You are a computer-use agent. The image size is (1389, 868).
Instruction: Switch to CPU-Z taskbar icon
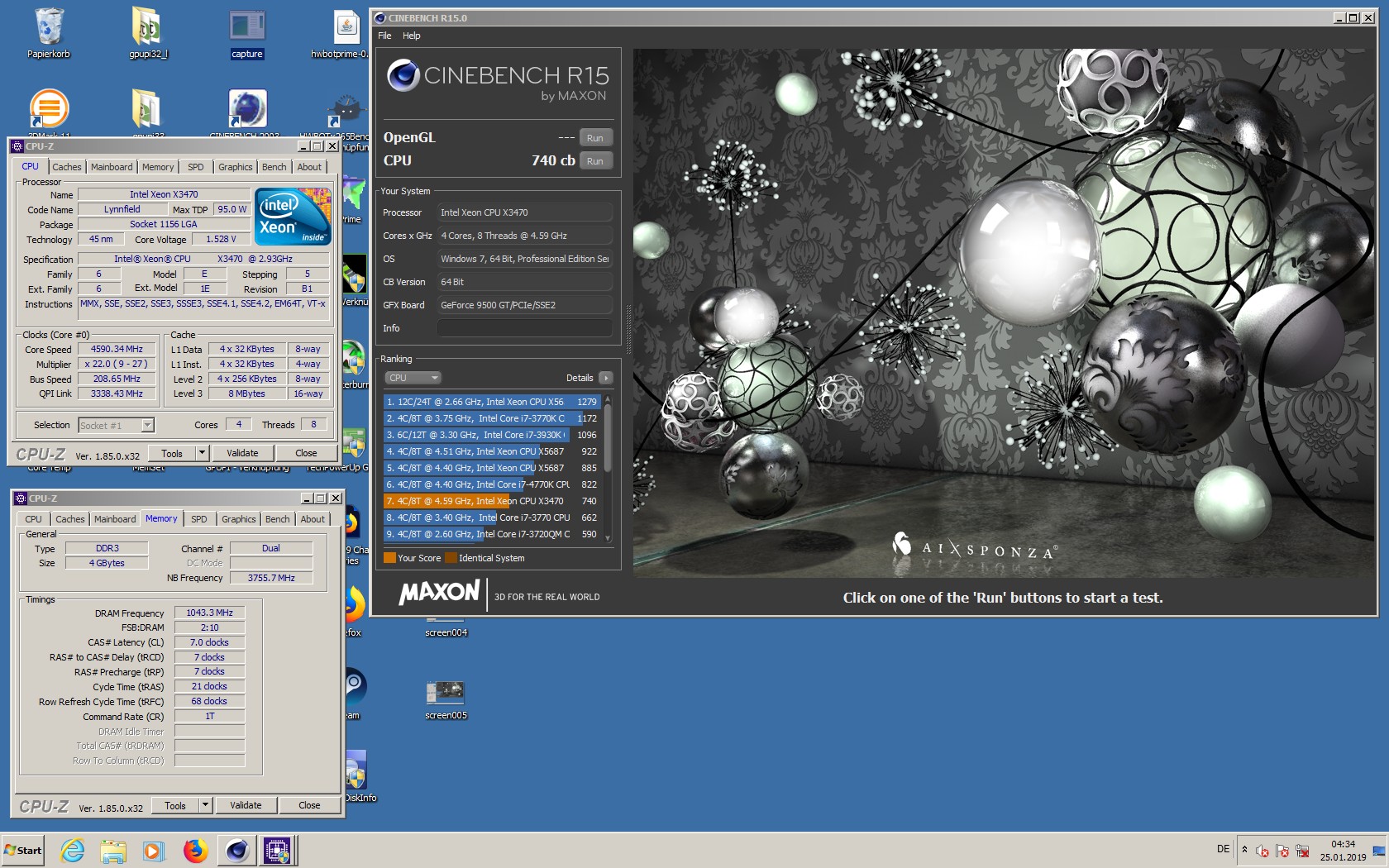277,850
